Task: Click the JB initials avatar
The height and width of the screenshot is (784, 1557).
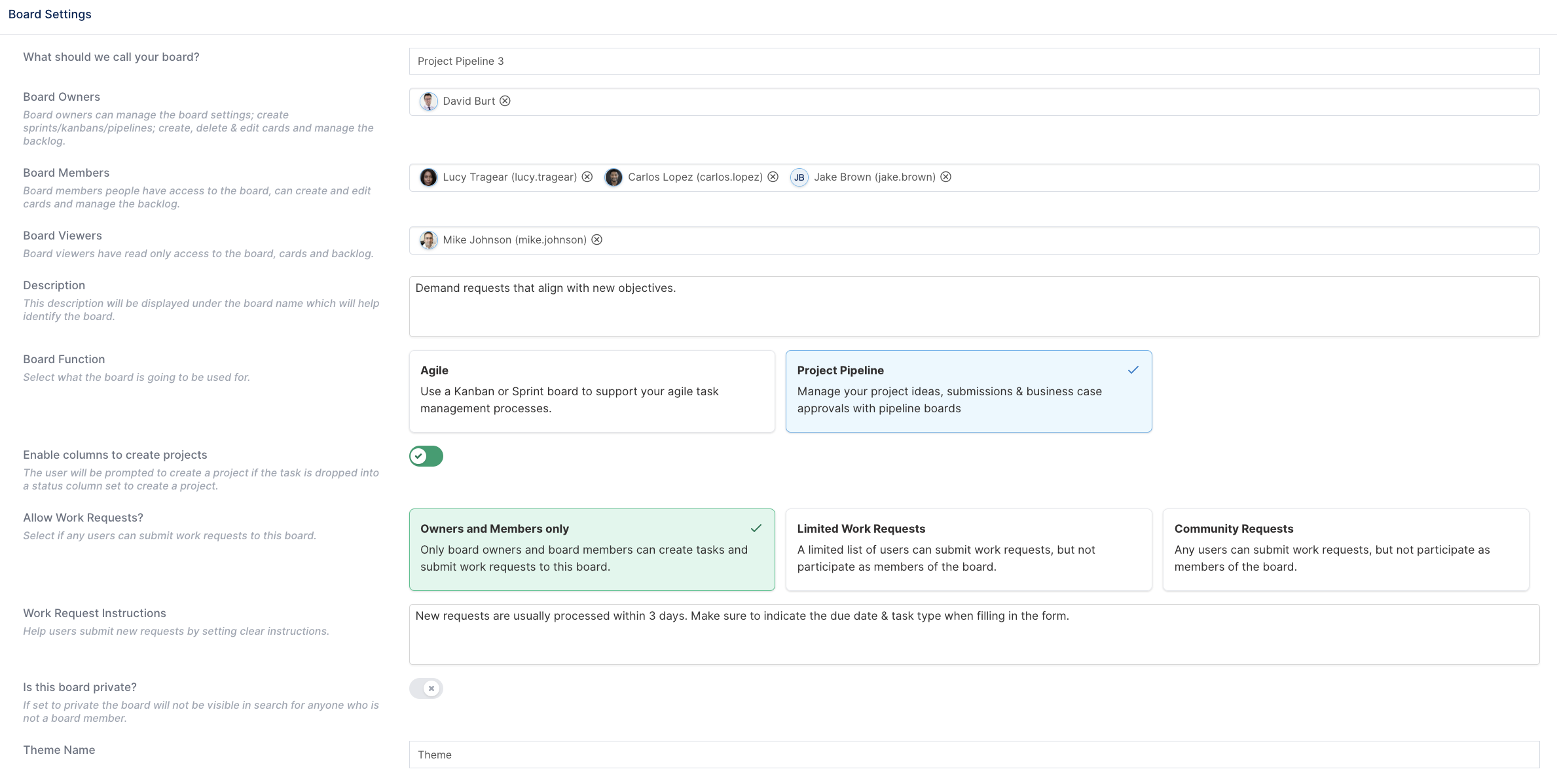Action: click(799, 177)
